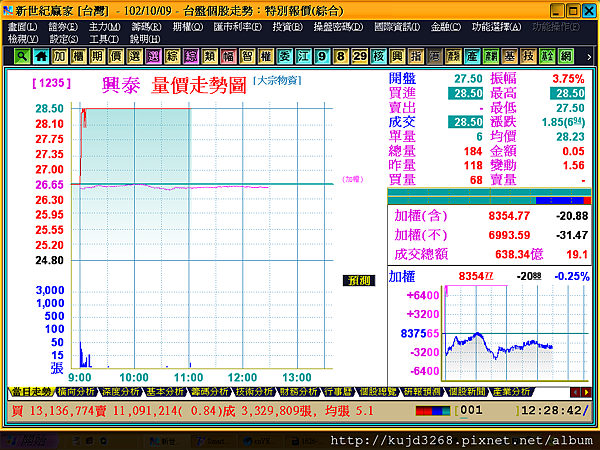The width and height of the screenshot is (600, 450).
Task: Select the cyan 核 toolbar icon
Action: point(378,56)
